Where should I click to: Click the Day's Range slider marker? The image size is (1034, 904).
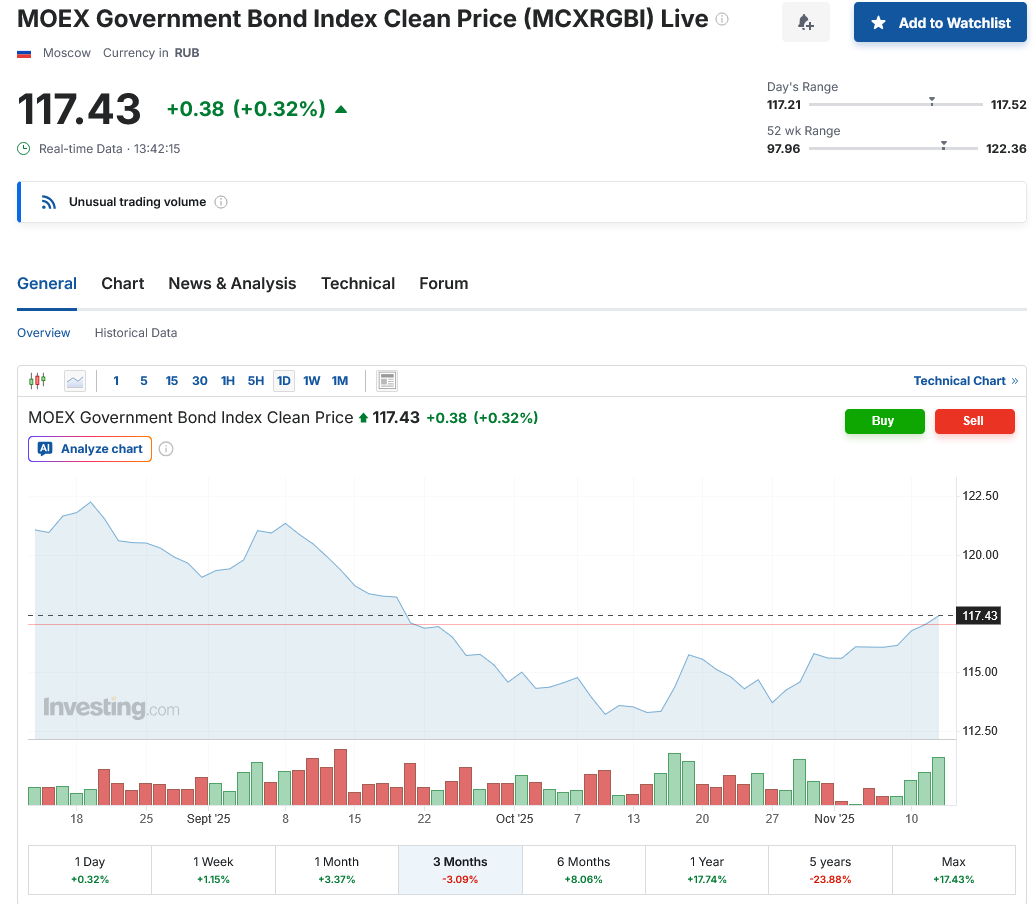[x=932, y=102]
